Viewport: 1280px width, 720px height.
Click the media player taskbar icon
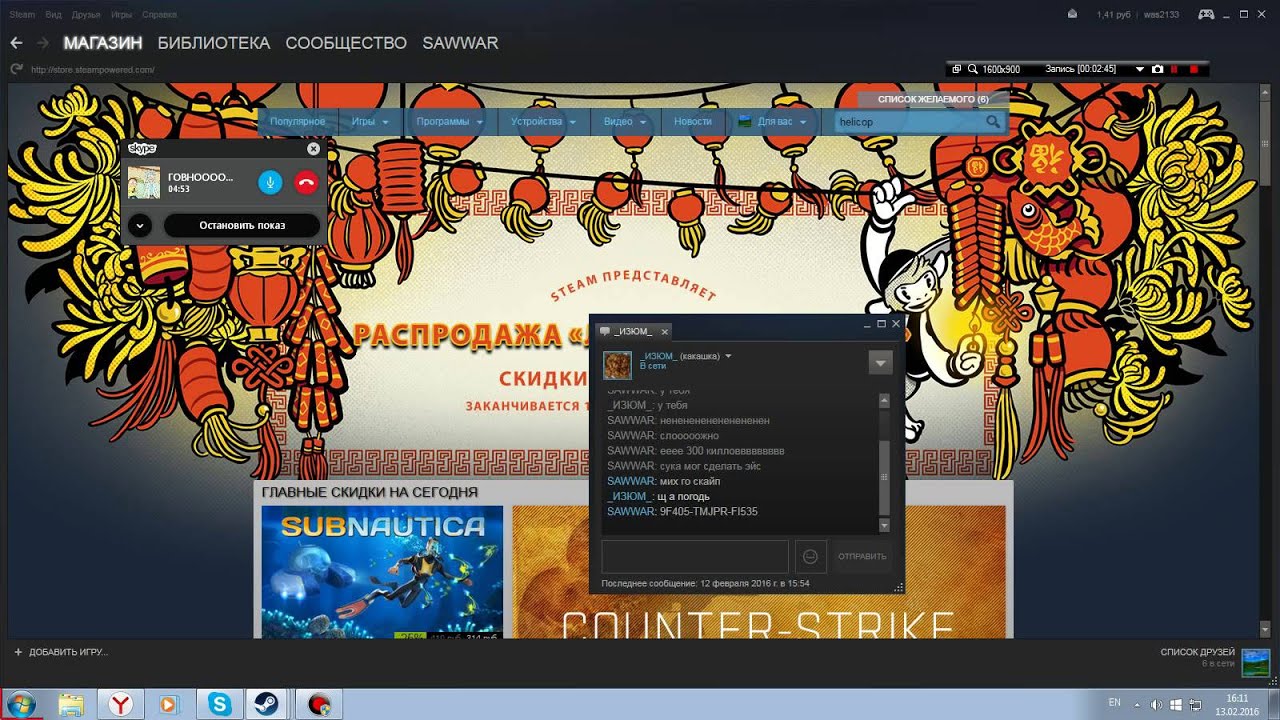pos(170,704)
